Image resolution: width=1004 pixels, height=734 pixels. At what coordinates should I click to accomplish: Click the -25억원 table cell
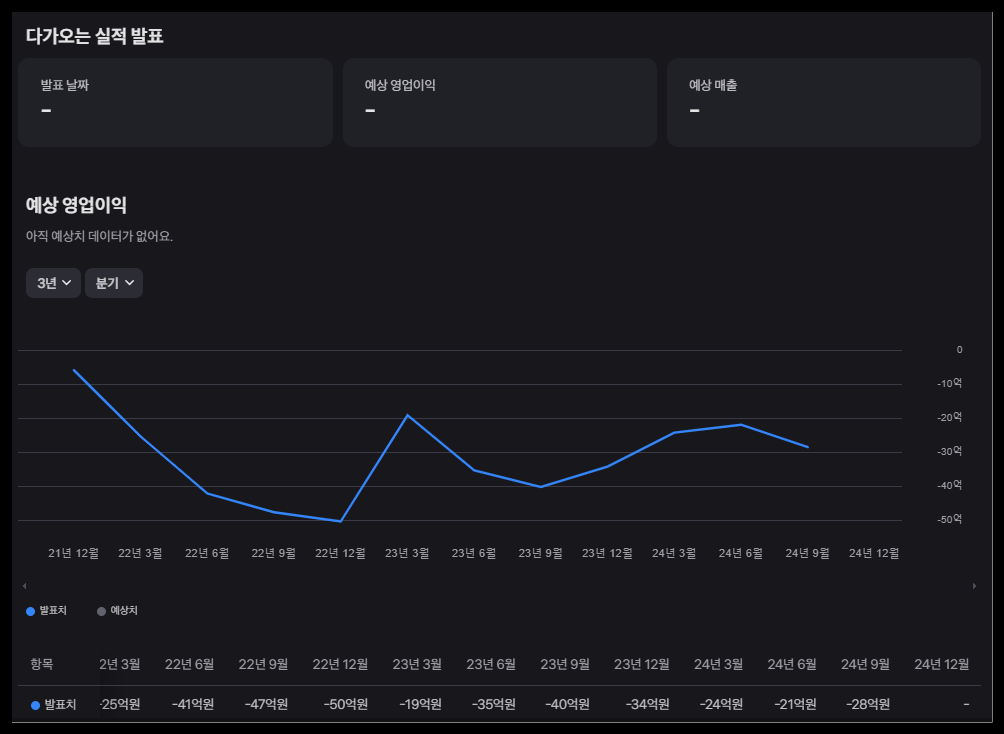click(x=120, y=705)
